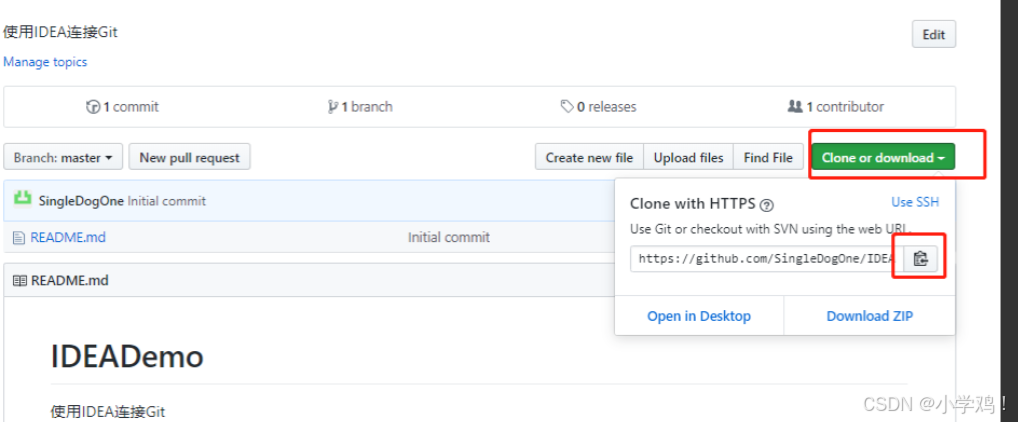This screenshot has height=422, width=1018.
Task: Open the Initial commit message next to SingleDogOne
Action: tap(167, 201)
